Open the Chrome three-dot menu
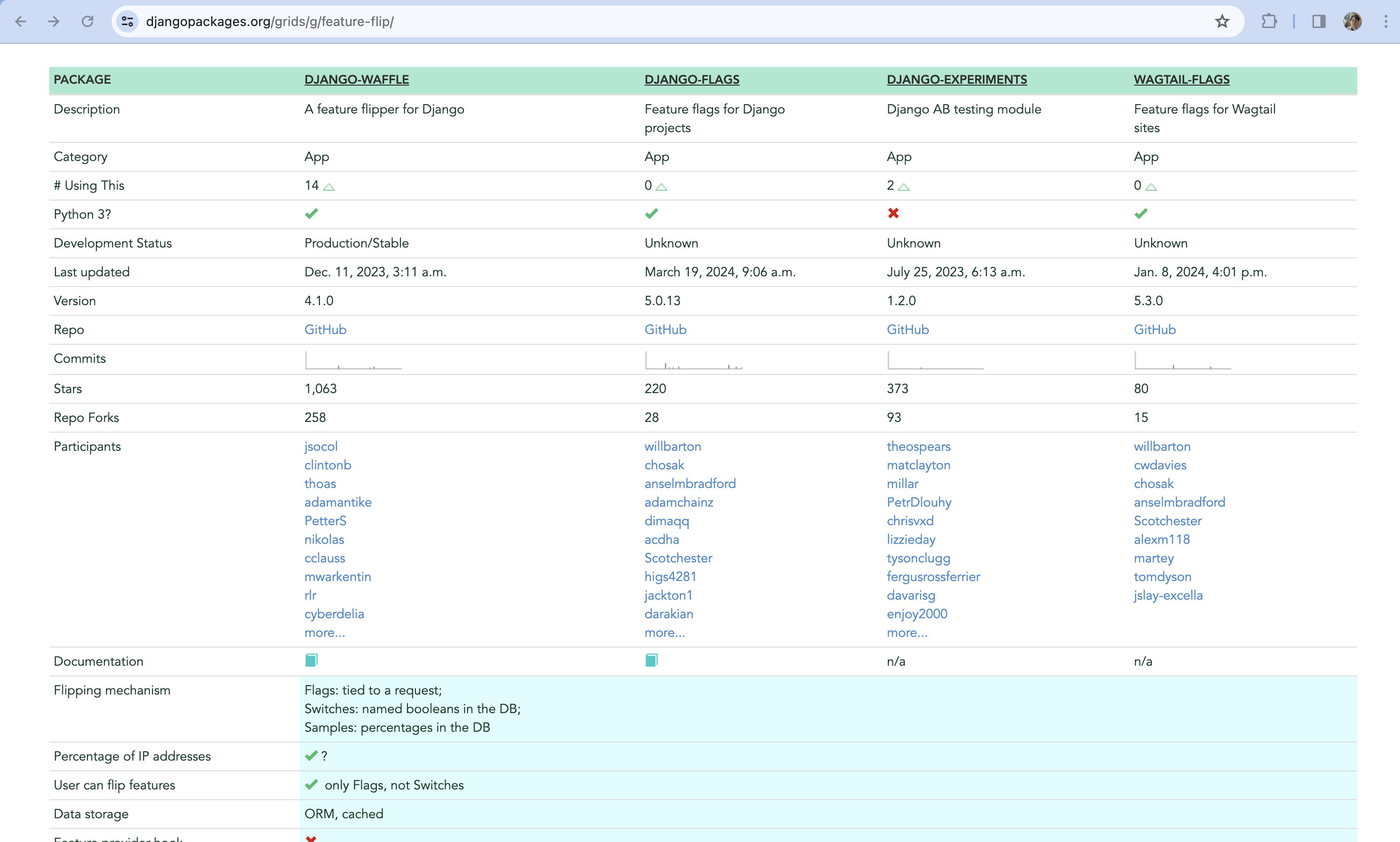This screenshot has height=842, width=1400. (x=1386, y=21)
